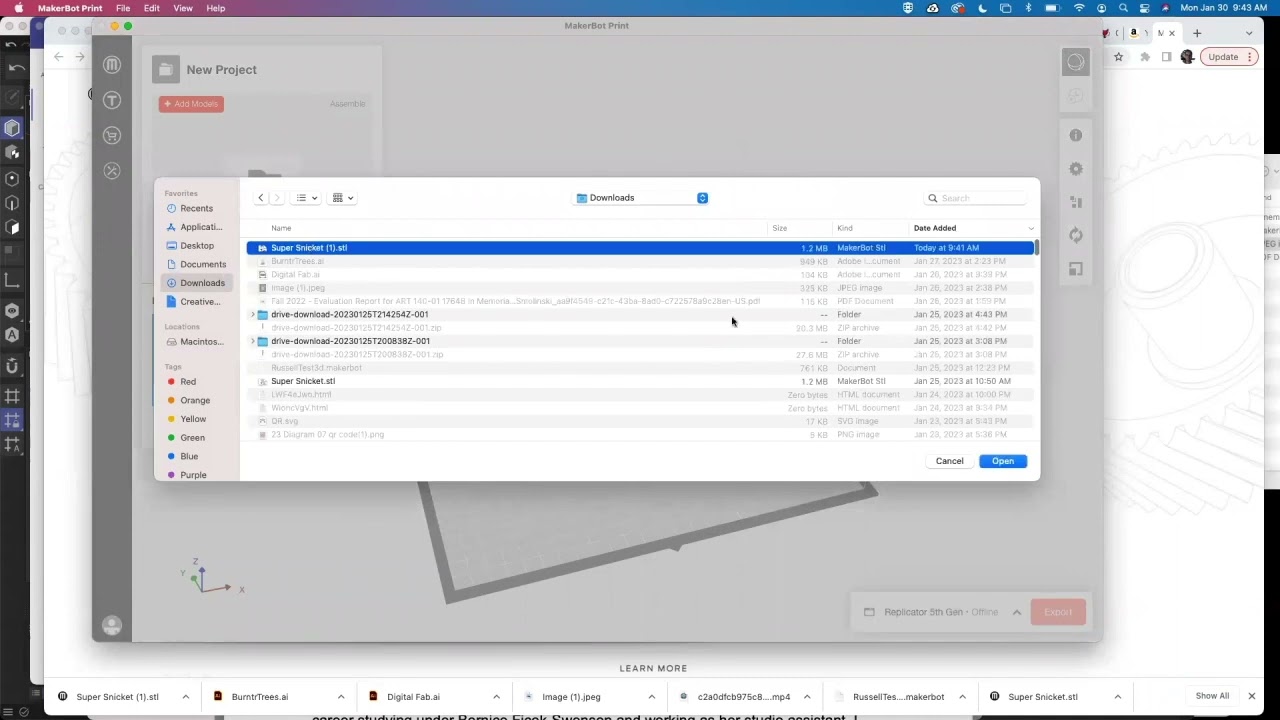Open the tools icon in MakerBot sidebar
1280x720 pixels.
pos(112,171)
